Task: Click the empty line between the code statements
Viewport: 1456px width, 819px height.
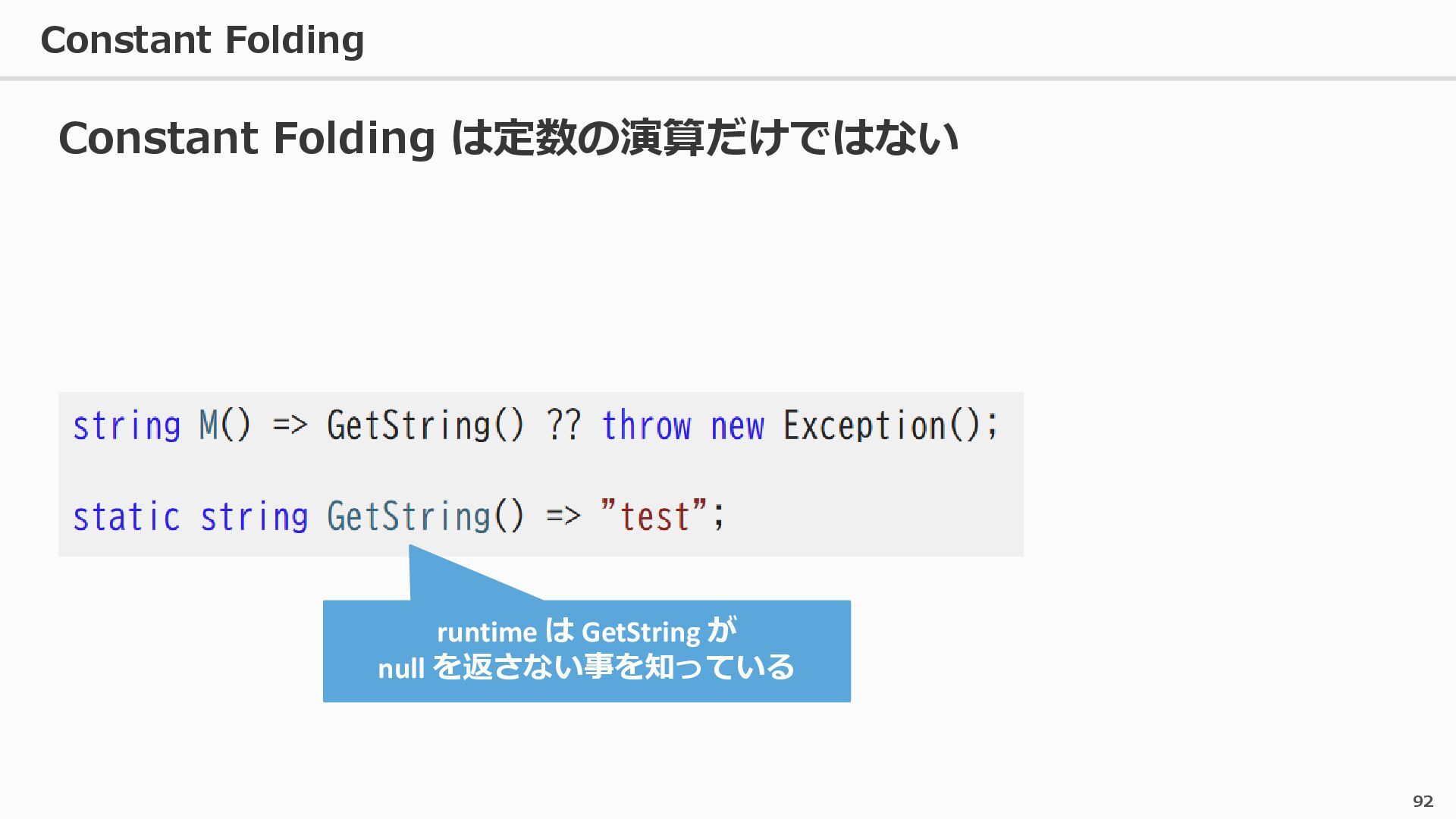Action: pyautogui.click(x=531, y=472)
